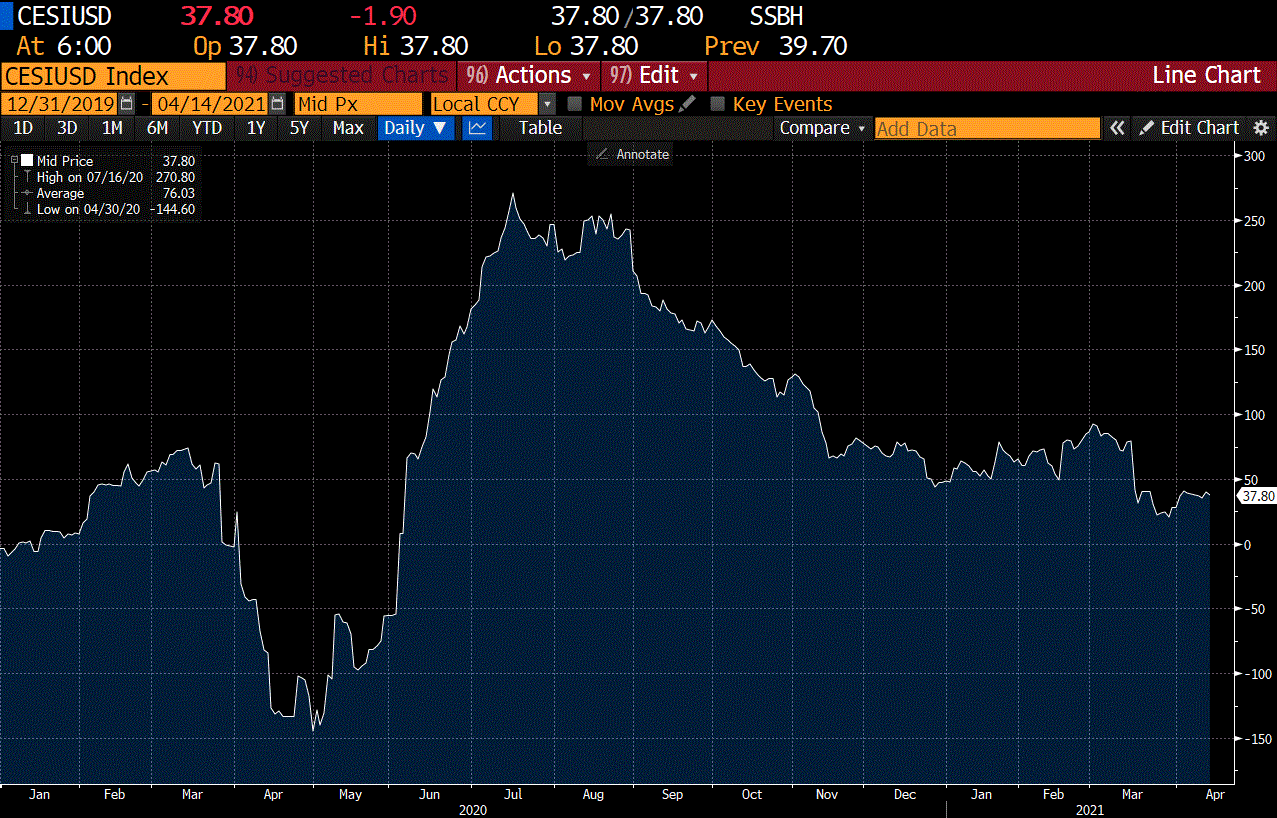Screen dimensions: 1277x818
Task: Open chart settings gear icon
Action: (1262, 128)
